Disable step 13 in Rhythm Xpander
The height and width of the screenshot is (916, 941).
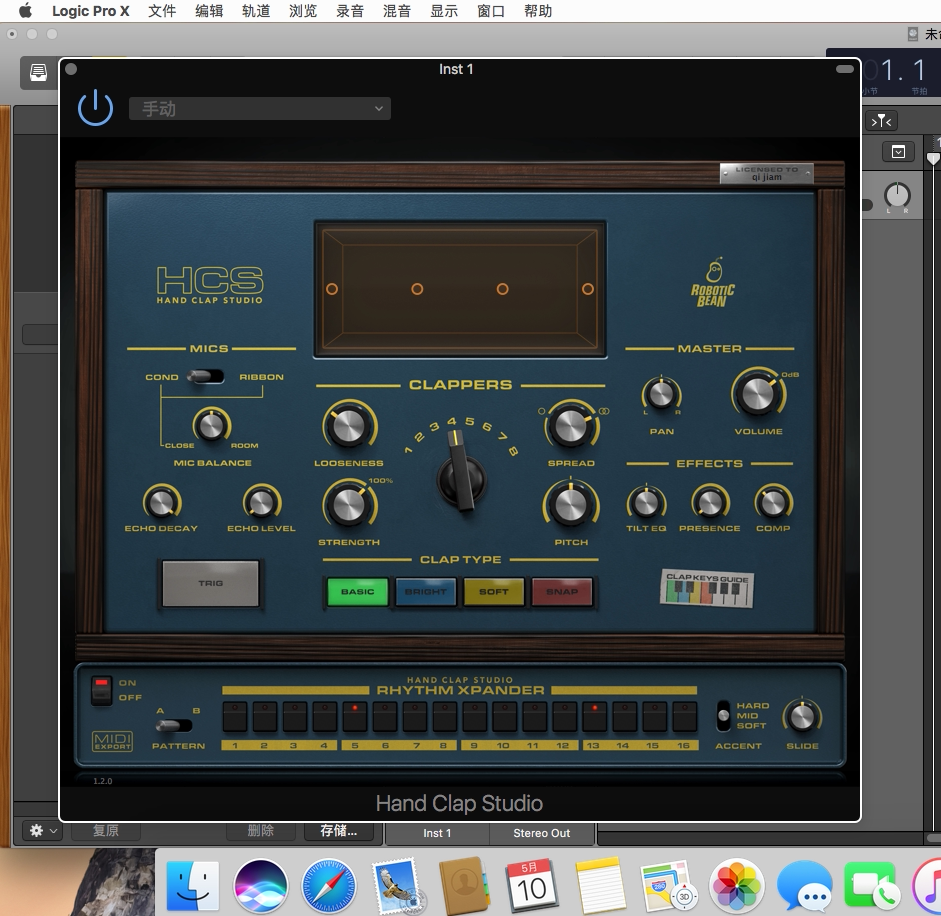pyautogui.click(x=594, y=717)
